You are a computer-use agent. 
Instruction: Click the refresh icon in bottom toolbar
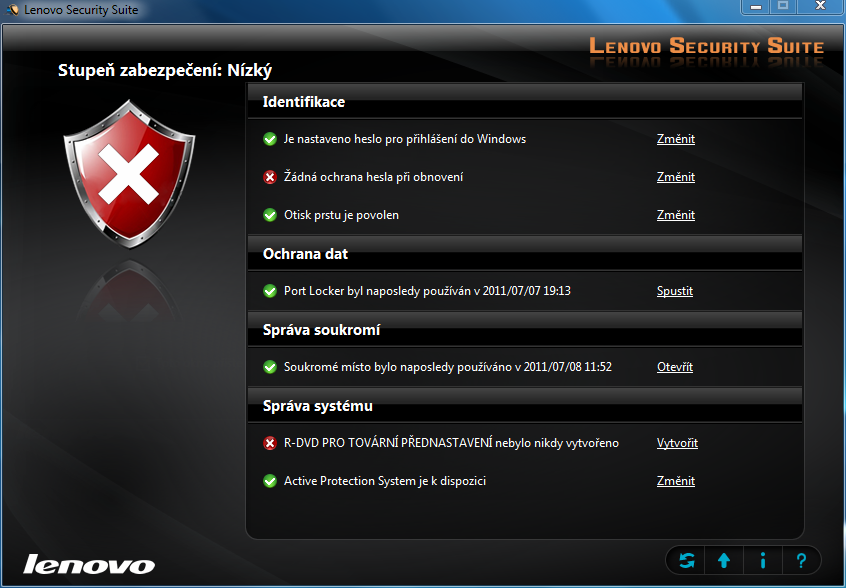686,560
